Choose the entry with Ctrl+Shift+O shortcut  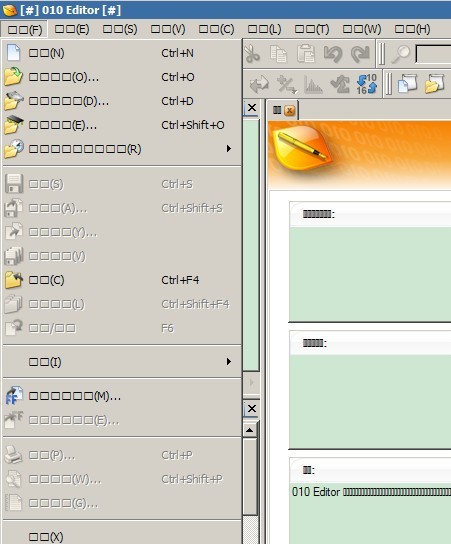click(122, 125)
